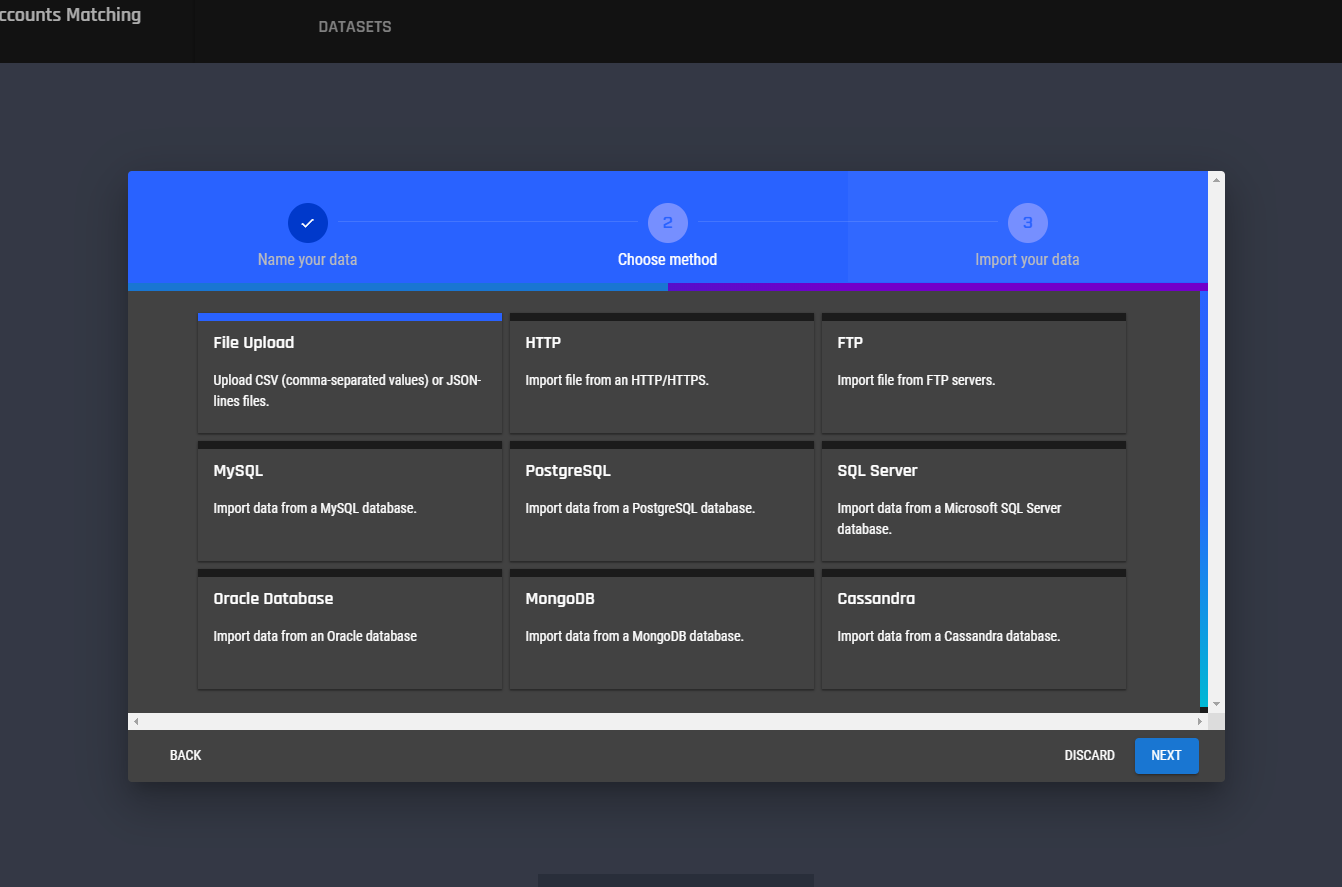Click text 'Import file from FTP servers.'
Screen dimensions: 1342x887
[x=916, y=380]
